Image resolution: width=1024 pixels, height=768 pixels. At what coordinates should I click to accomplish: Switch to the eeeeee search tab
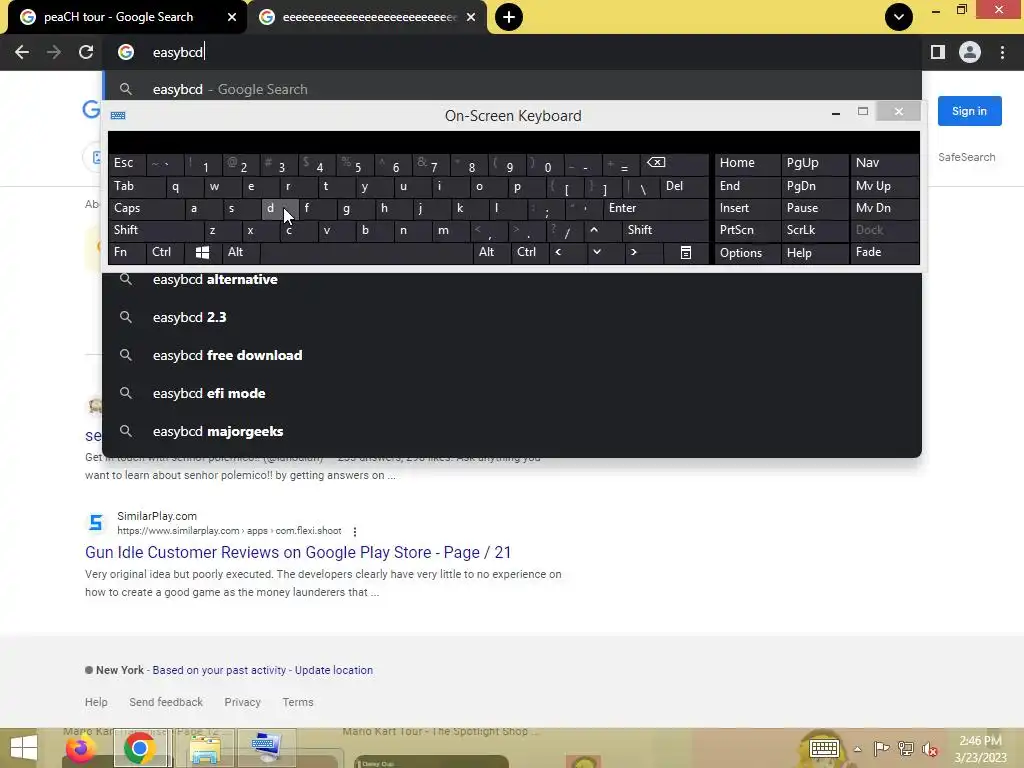click(x=368, y=17)
